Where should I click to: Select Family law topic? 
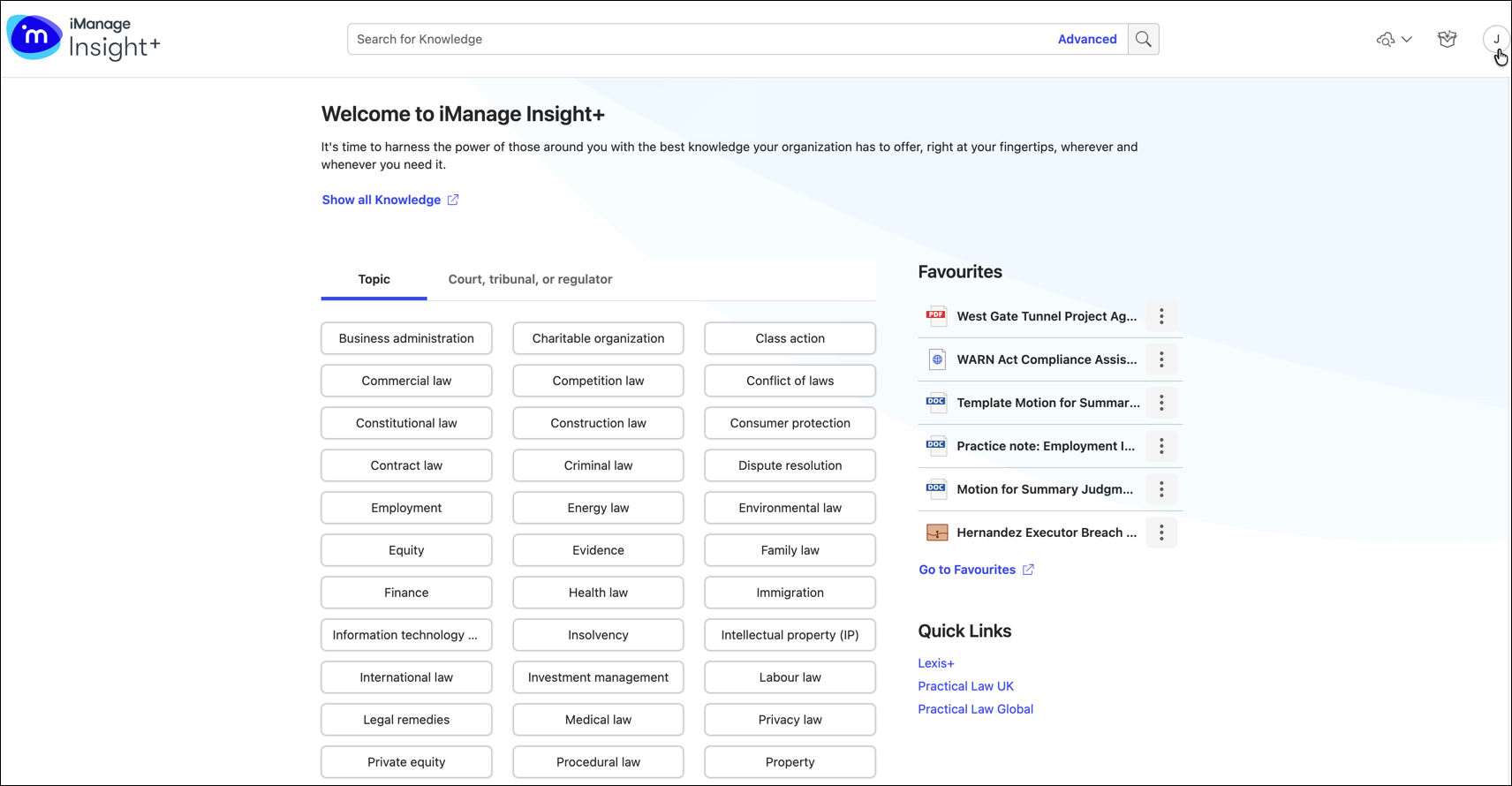(790, 550)
